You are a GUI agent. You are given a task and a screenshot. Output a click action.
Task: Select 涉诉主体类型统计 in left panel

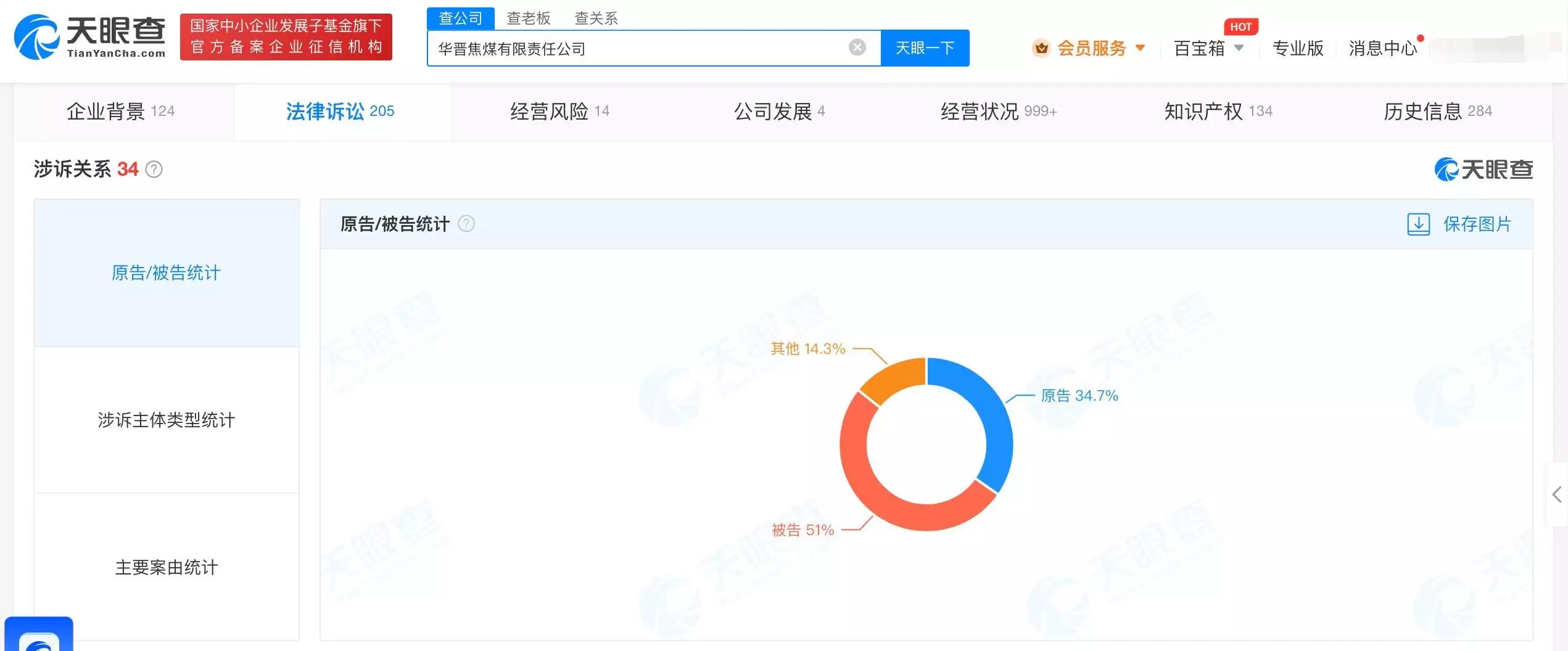[x=167, y=420]
